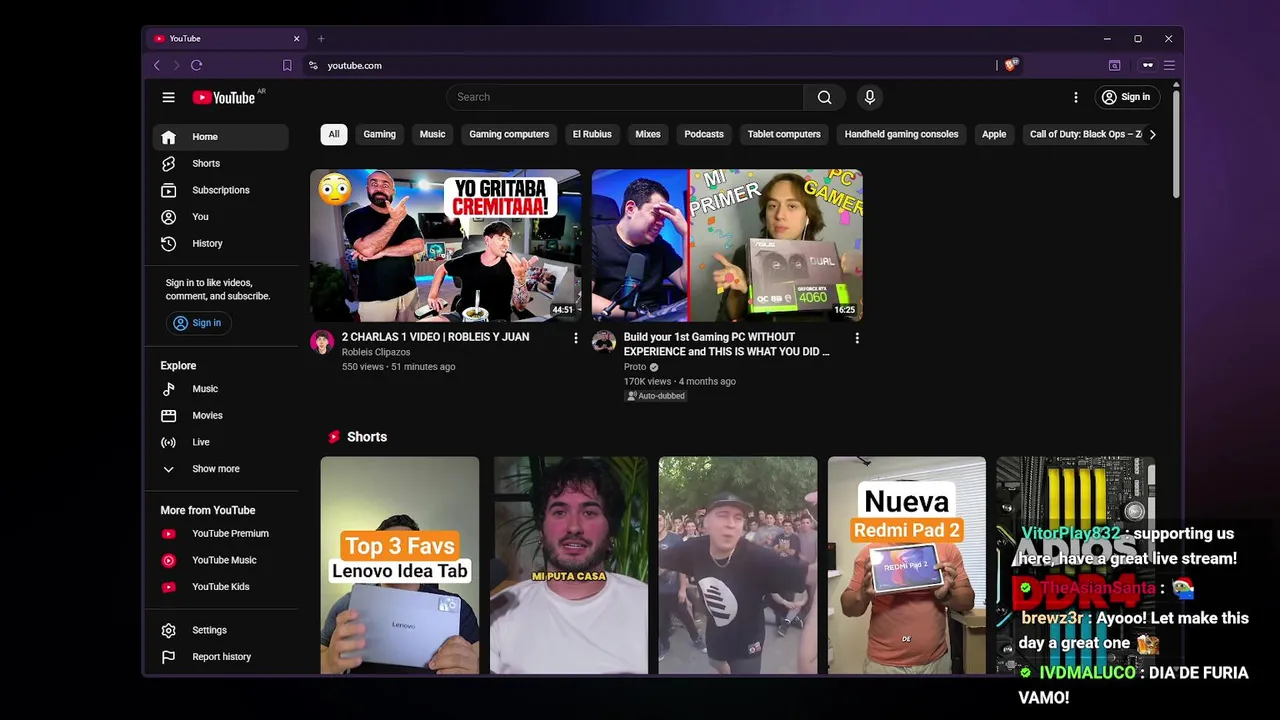Viewport: 1280px width, 720px height.
Task: Open YouTube Premium link
Action: (x=221, y=534)
